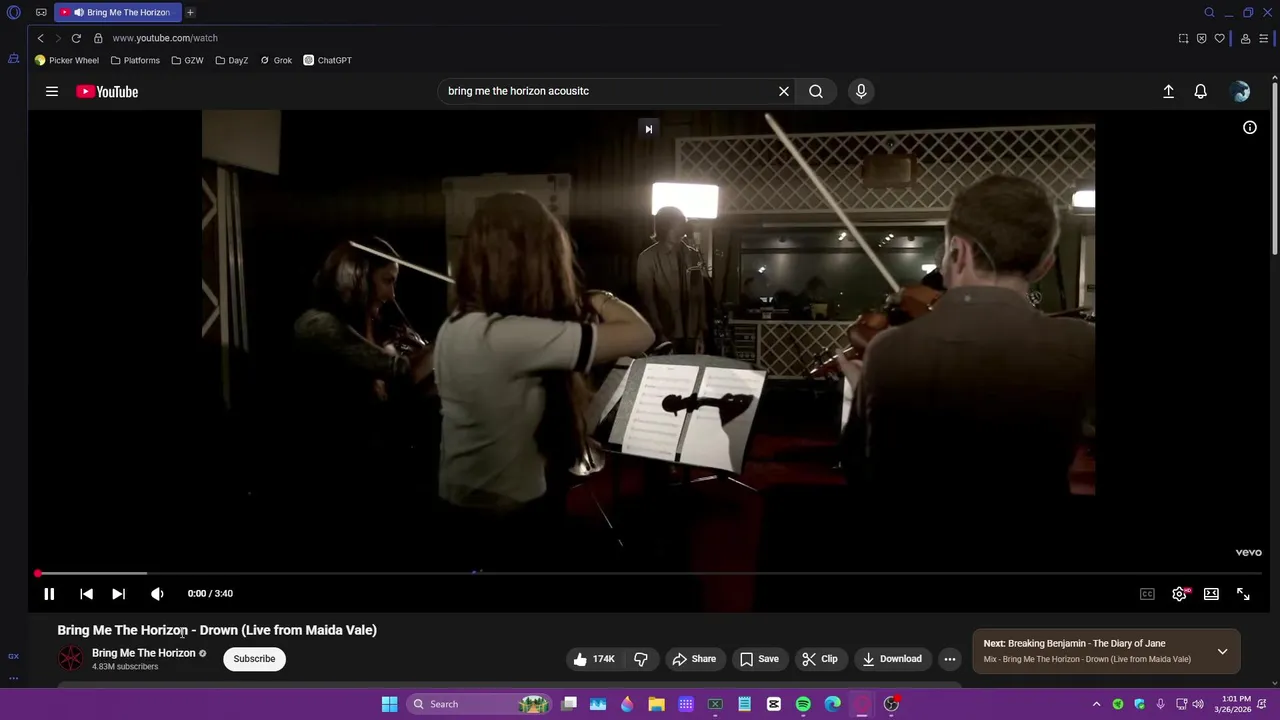Like the video (174K)
Viewport: 1280px width, 720px height.
pos(593,659)
